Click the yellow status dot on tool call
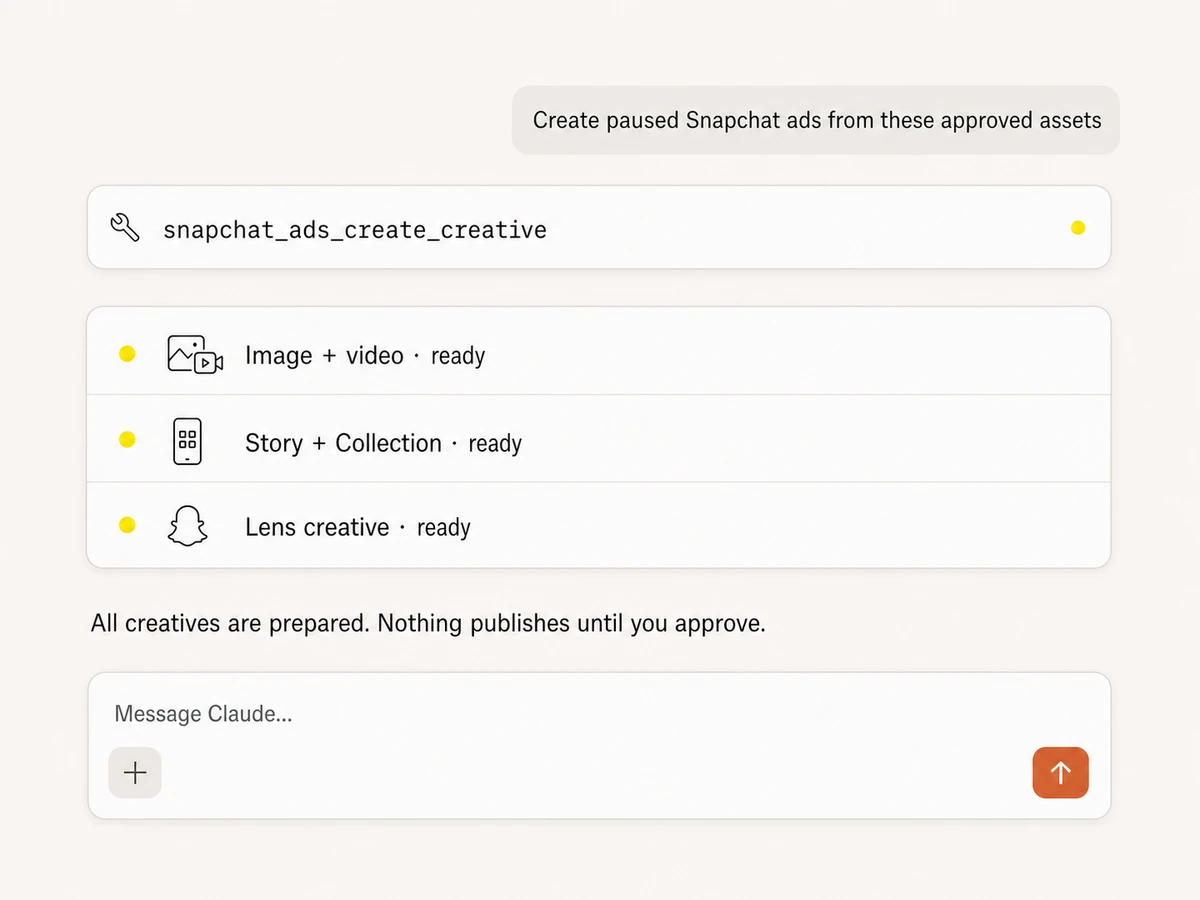 coord(1078,228)
